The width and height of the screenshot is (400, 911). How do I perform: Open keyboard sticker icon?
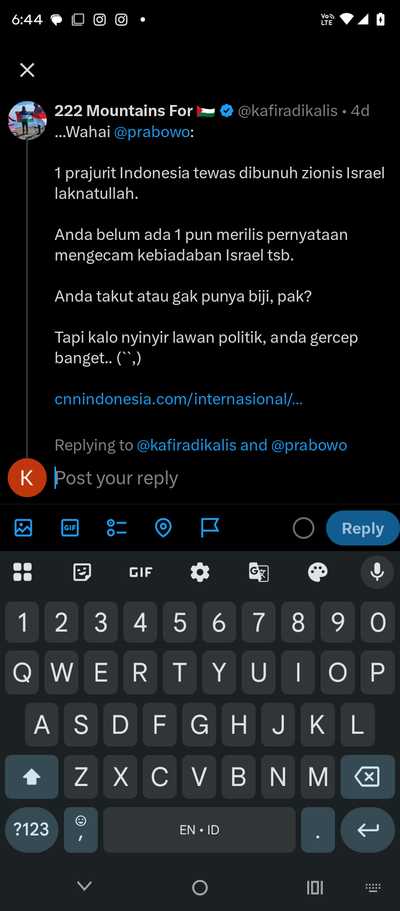coord(82,572)
